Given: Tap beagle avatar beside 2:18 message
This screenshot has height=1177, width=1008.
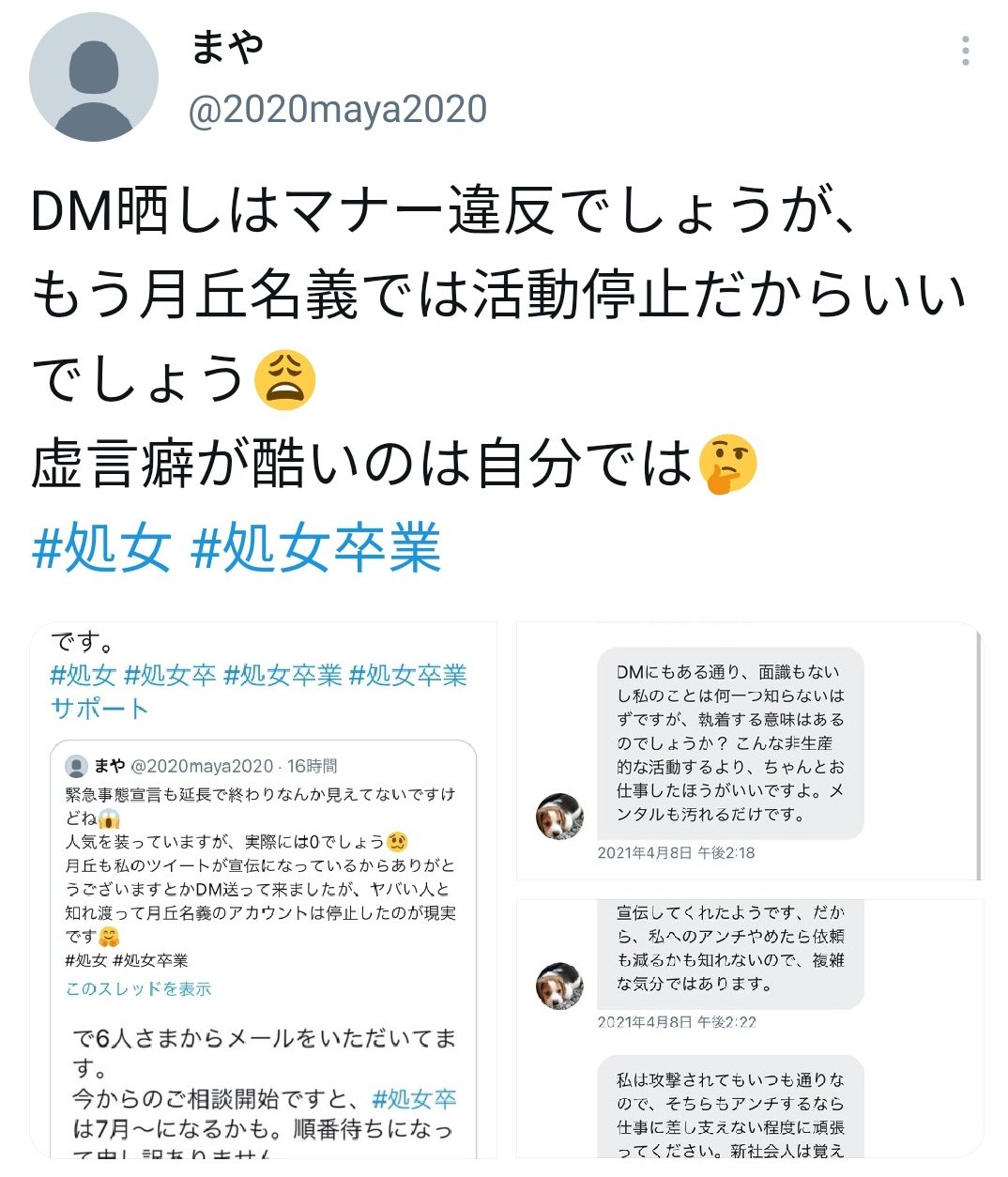Looking at the screenshot, I should [x=560, y=816].
